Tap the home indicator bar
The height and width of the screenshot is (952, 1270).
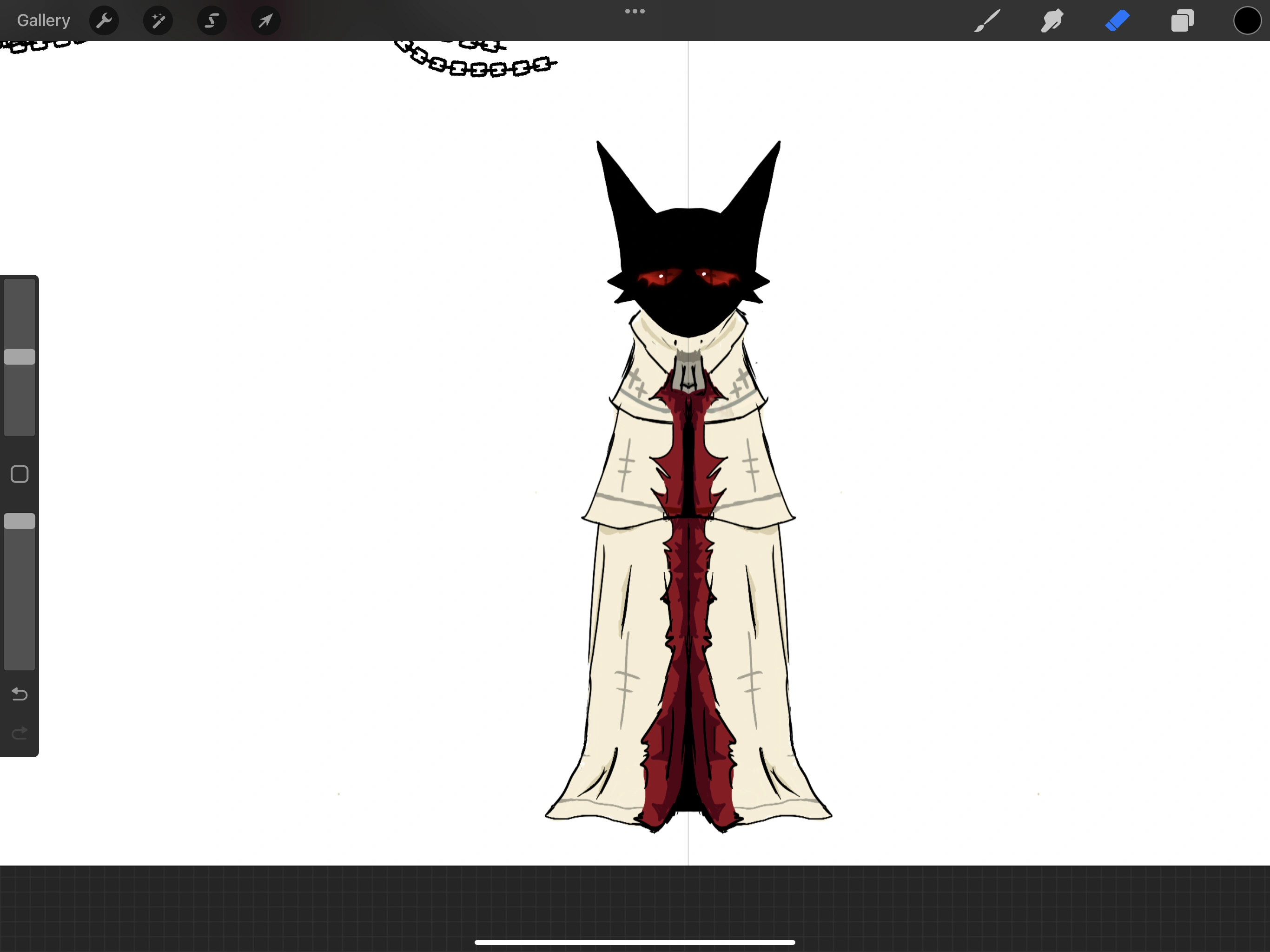pyautogui.click(x=635, y=942)
